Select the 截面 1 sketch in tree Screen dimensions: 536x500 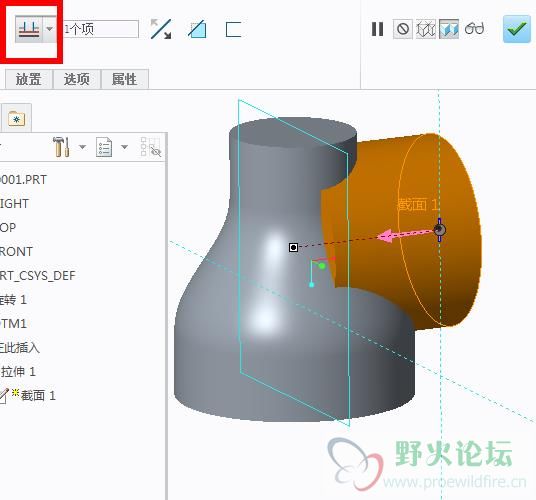click(38, 396)
